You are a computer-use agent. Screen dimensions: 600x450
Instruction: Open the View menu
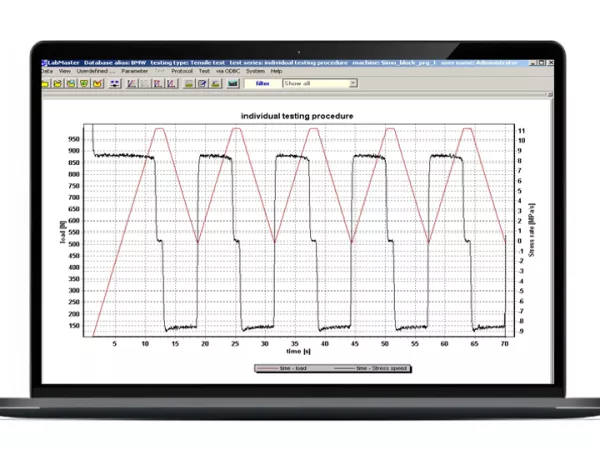pyautogui.click(x=64, y=71)
